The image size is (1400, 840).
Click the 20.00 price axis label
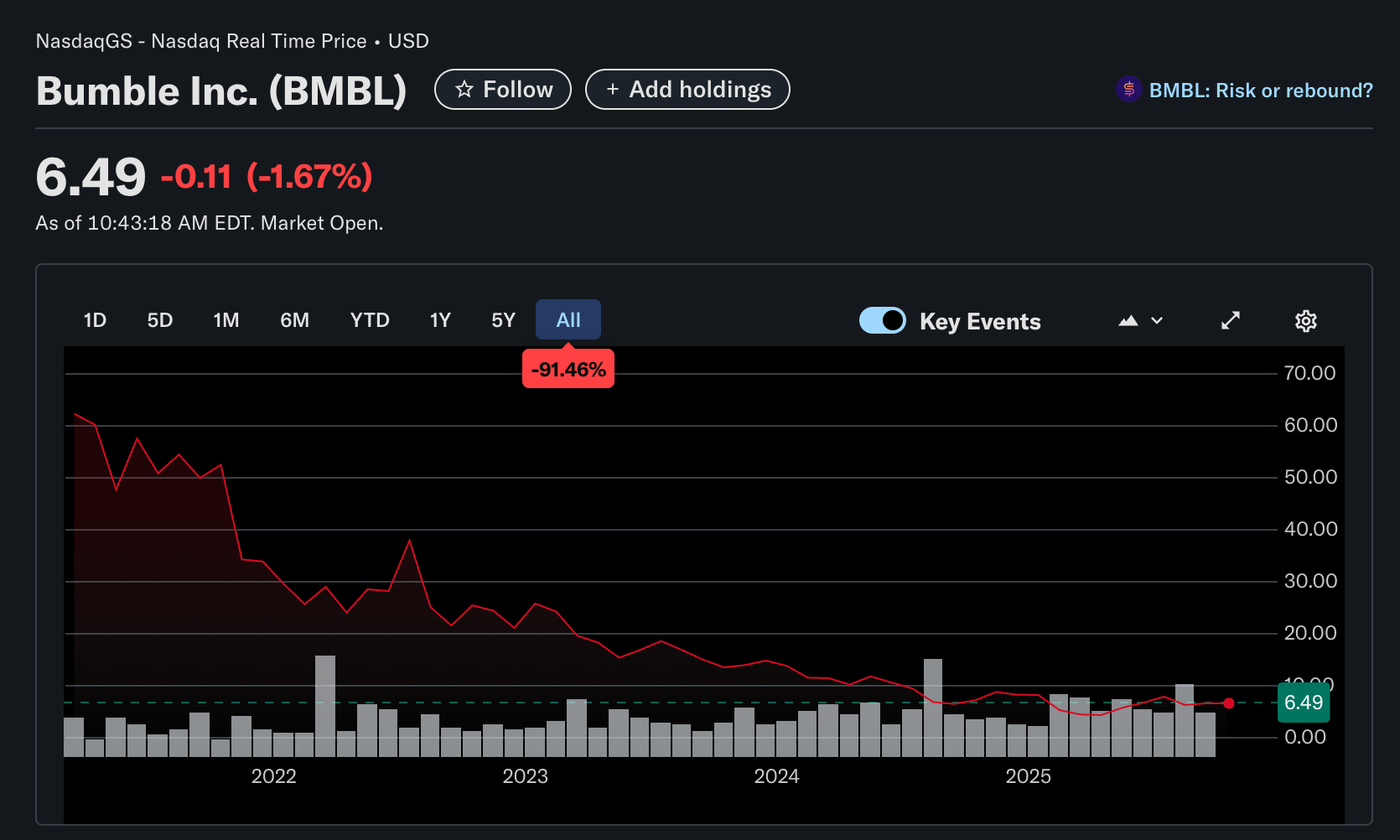1310,633
